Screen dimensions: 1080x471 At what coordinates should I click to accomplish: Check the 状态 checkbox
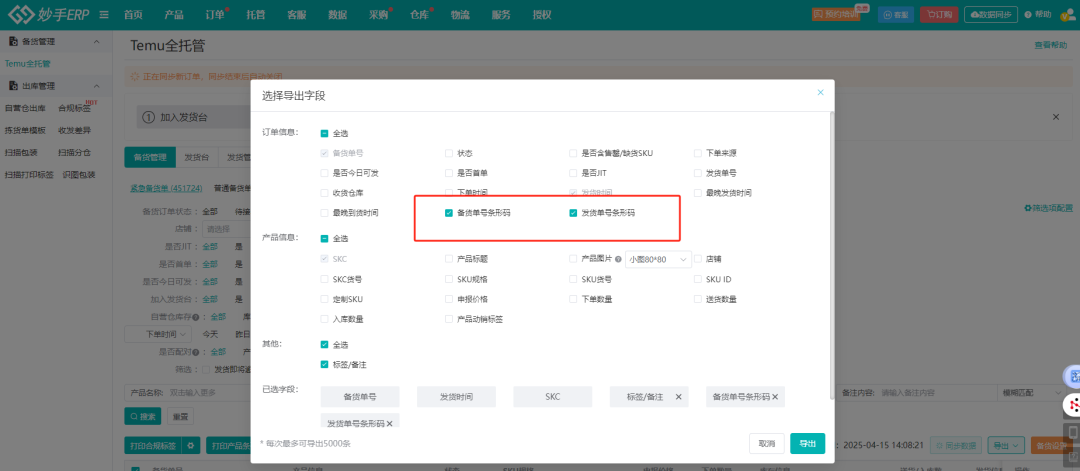[x=449, y=153]
